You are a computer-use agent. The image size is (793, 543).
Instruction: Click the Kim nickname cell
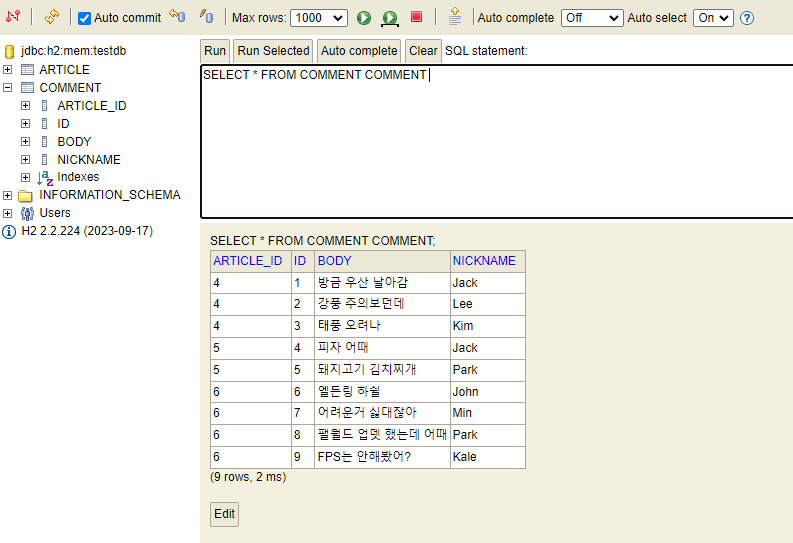[488, 326]
